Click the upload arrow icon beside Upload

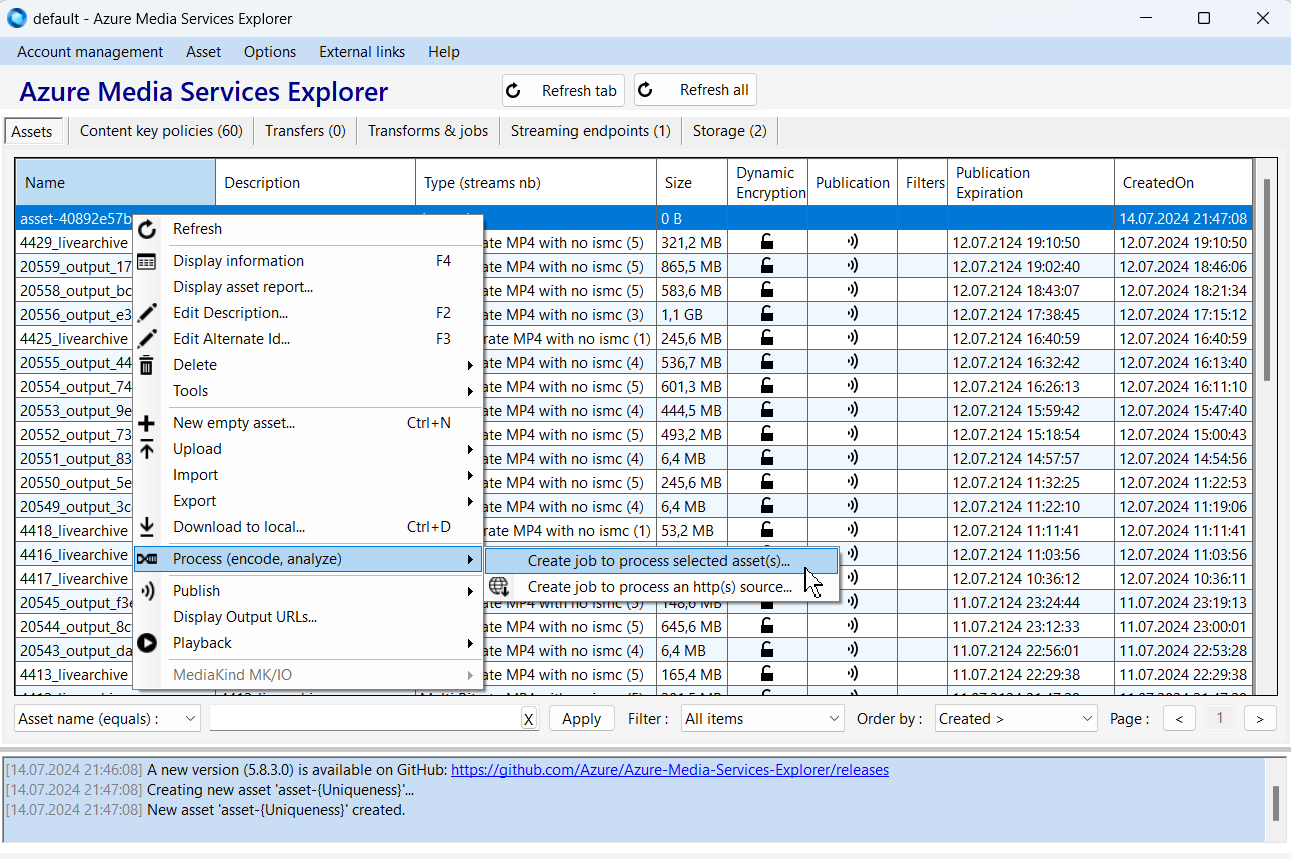point(147,450)
